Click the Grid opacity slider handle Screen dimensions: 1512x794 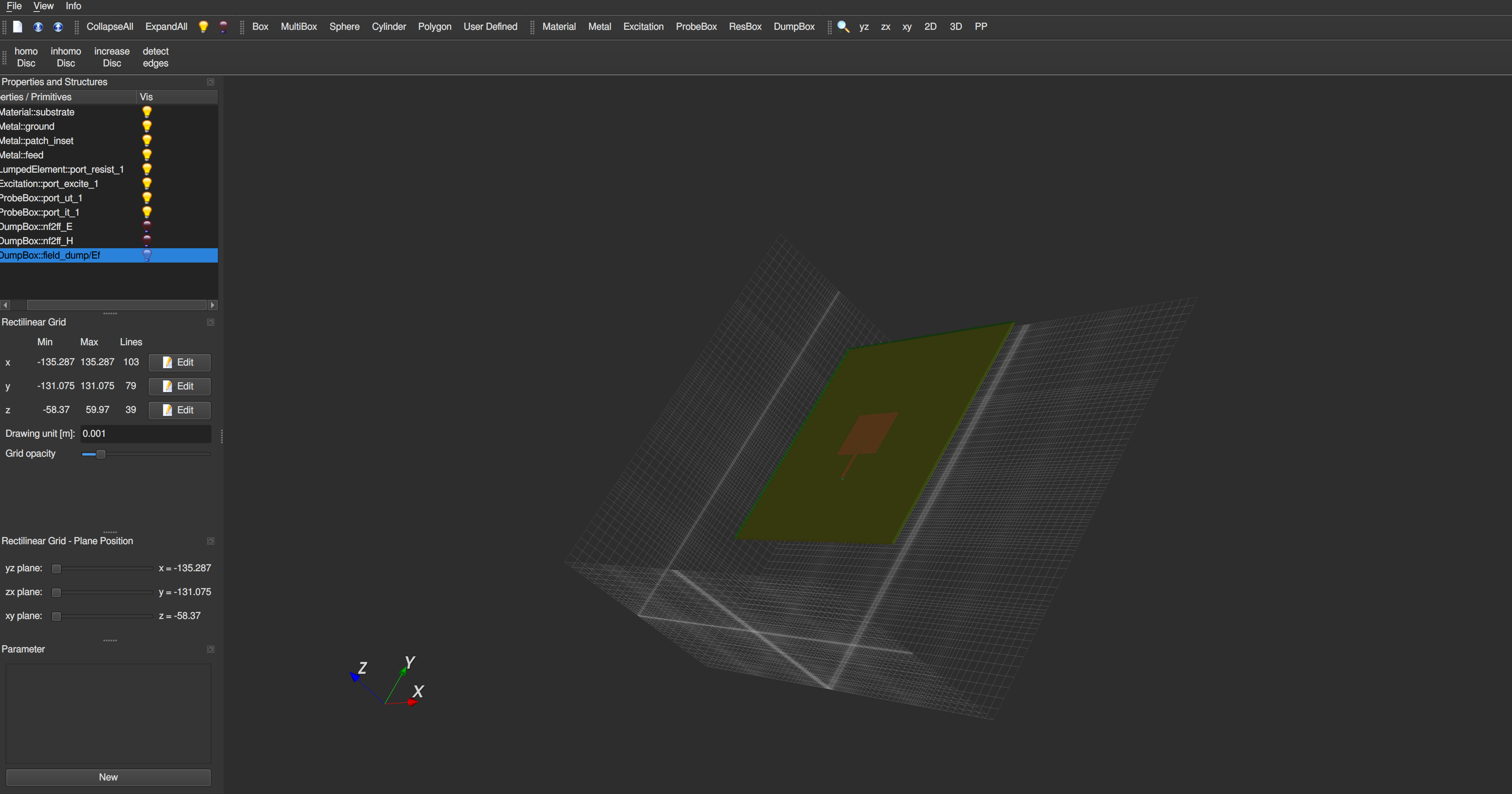[x=100, y=454]
